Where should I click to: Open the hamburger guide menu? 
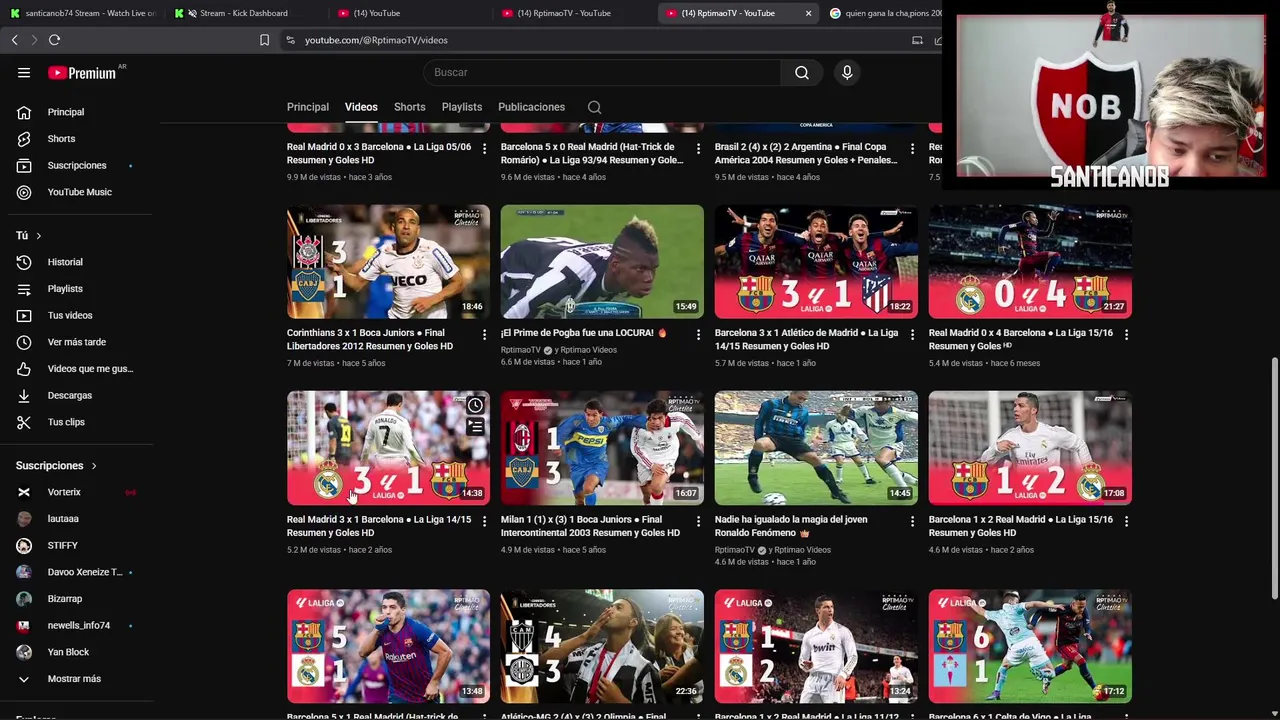[x=24, y=72]
